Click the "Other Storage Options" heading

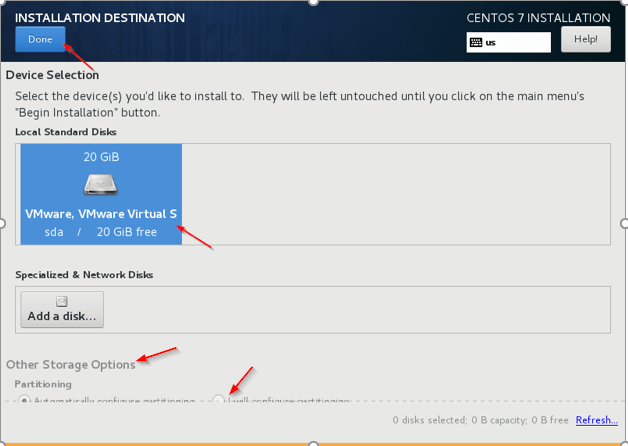pos(71,365)
